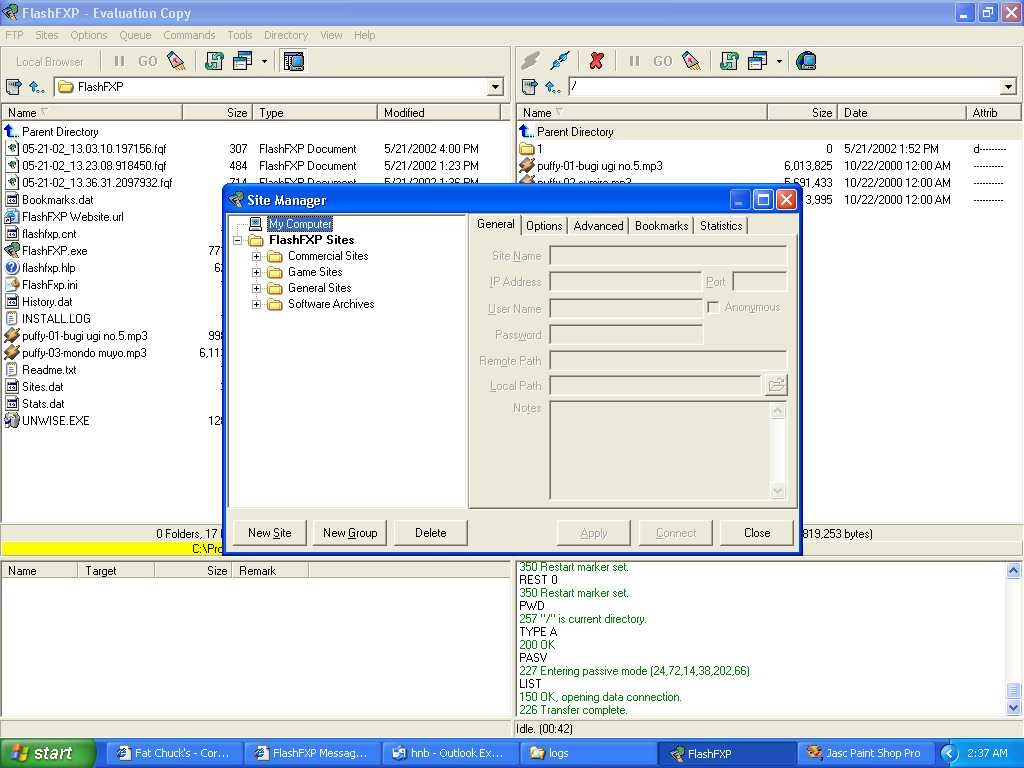
Task: Toggle the Anonymous checkbox
Action: [x=713, y=308]
